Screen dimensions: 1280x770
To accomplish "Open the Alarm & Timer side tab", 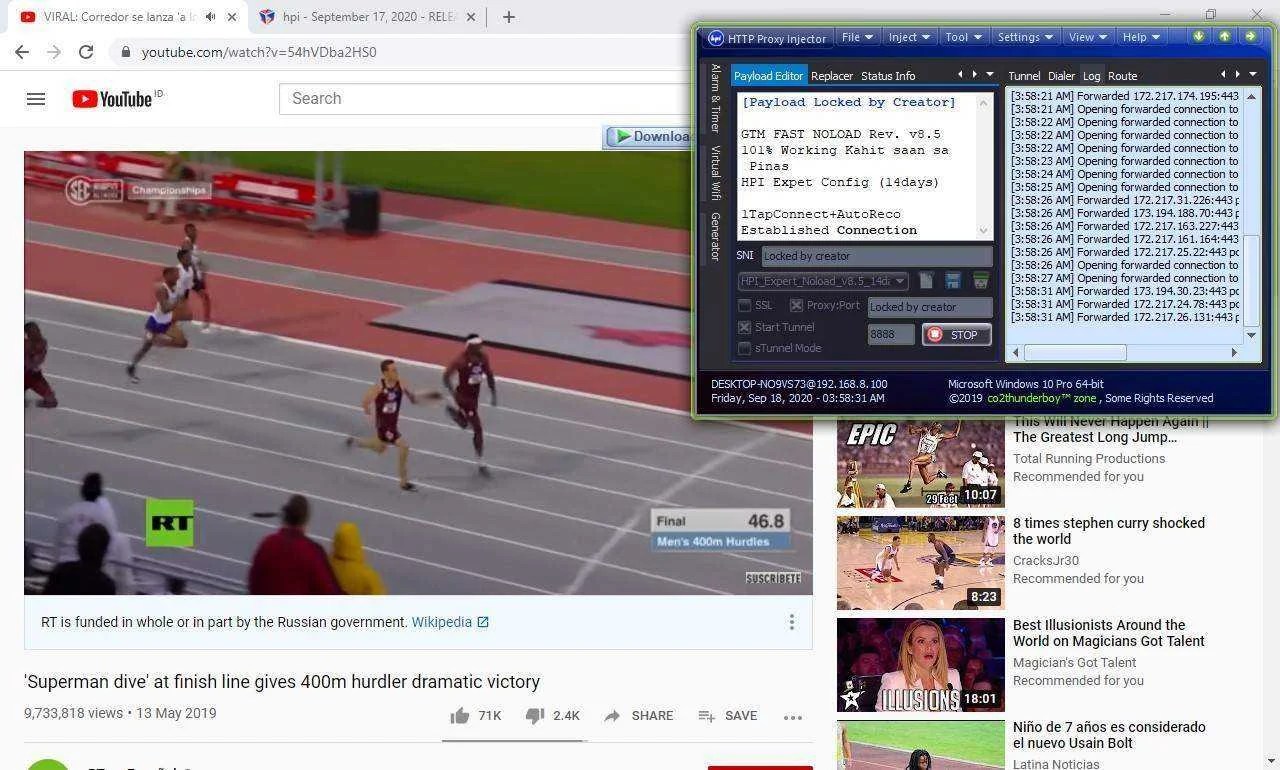I will [715, 98].
